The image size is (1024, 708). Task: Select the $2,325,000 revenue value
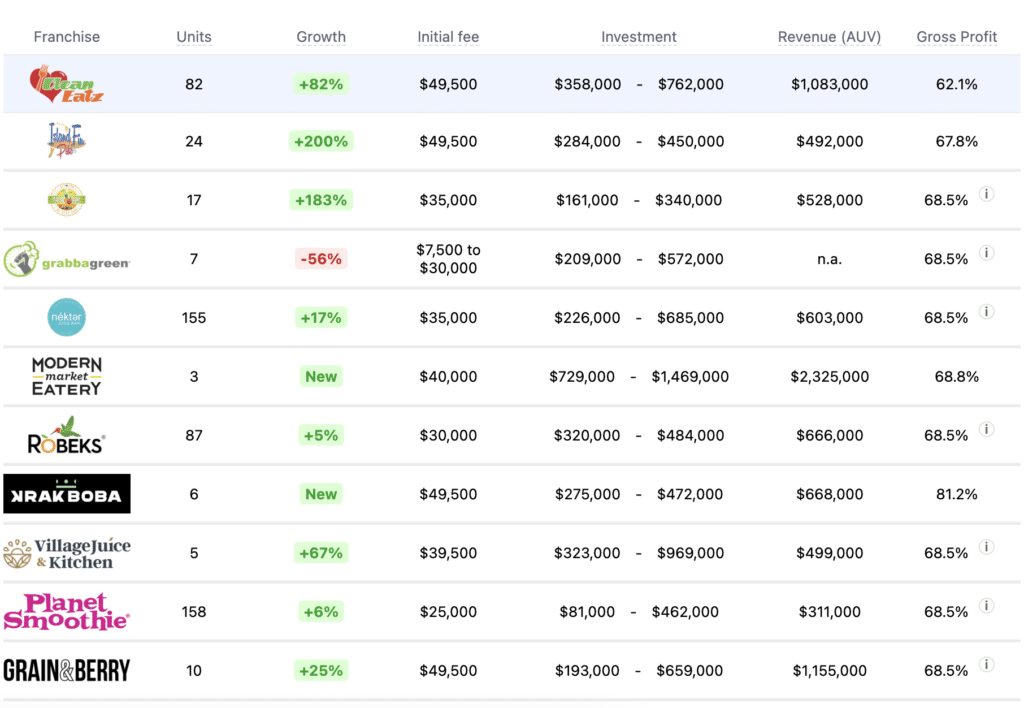829,376
